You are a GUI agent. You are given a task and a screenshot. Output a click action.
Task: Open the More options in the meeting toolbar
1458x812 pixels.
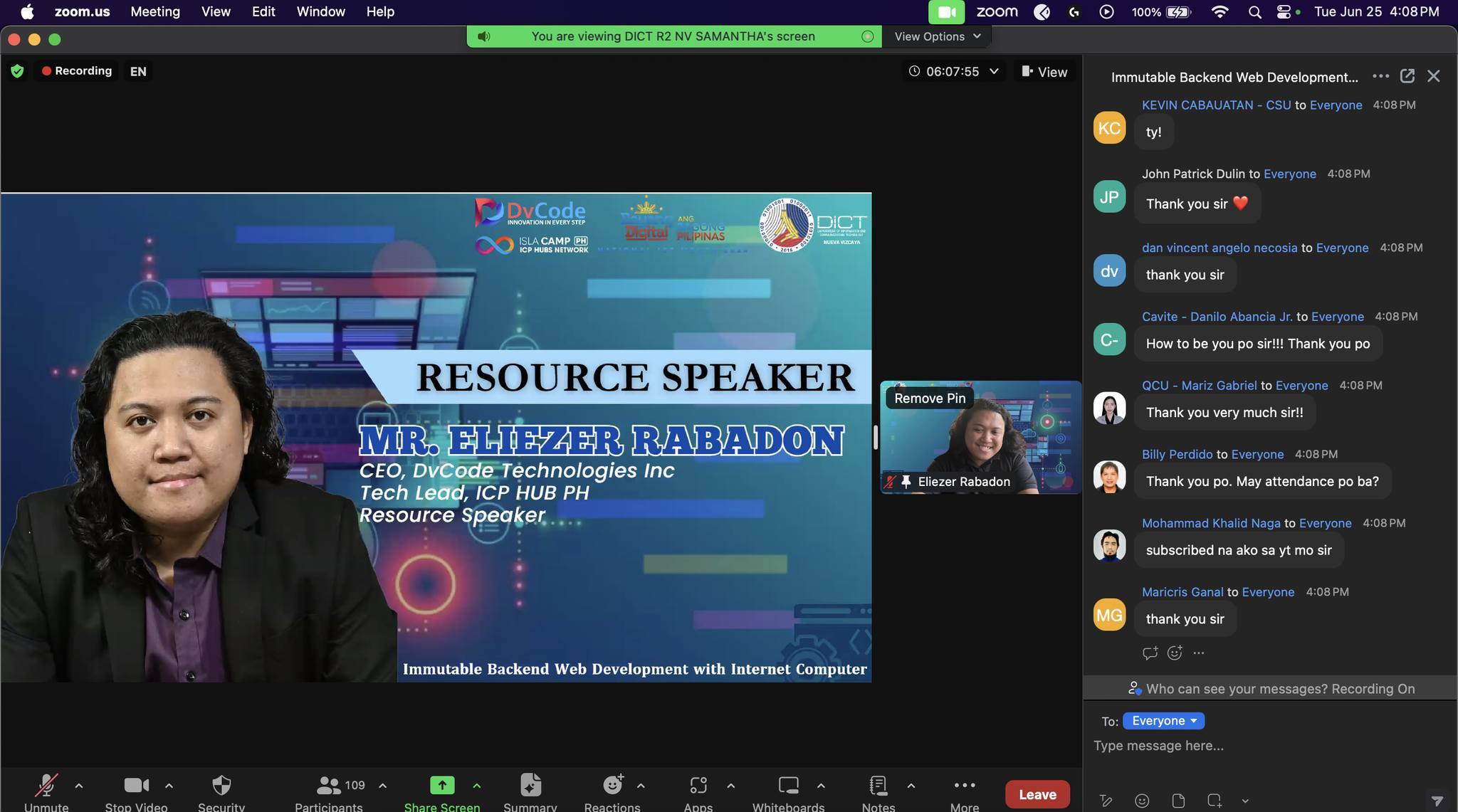point(965,793)
